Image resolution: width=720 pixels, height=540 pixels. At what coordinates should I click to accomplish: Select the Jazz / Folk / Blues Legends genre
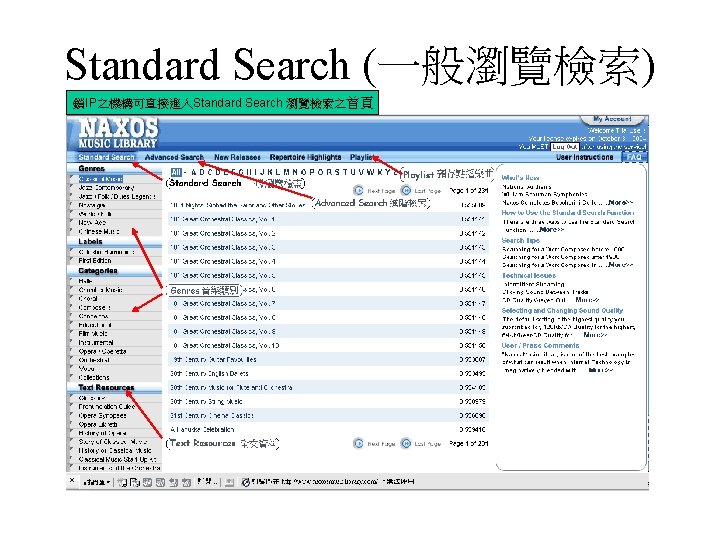pos(117,197)
